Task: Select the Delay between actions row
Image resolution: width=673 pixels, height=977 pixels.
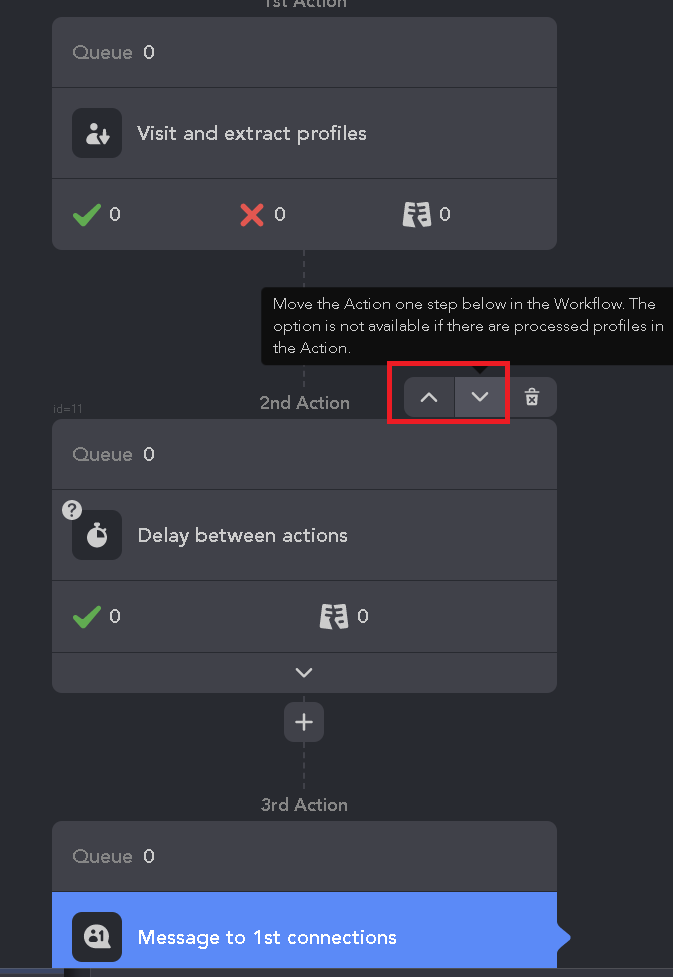Action: coord(304,535)
